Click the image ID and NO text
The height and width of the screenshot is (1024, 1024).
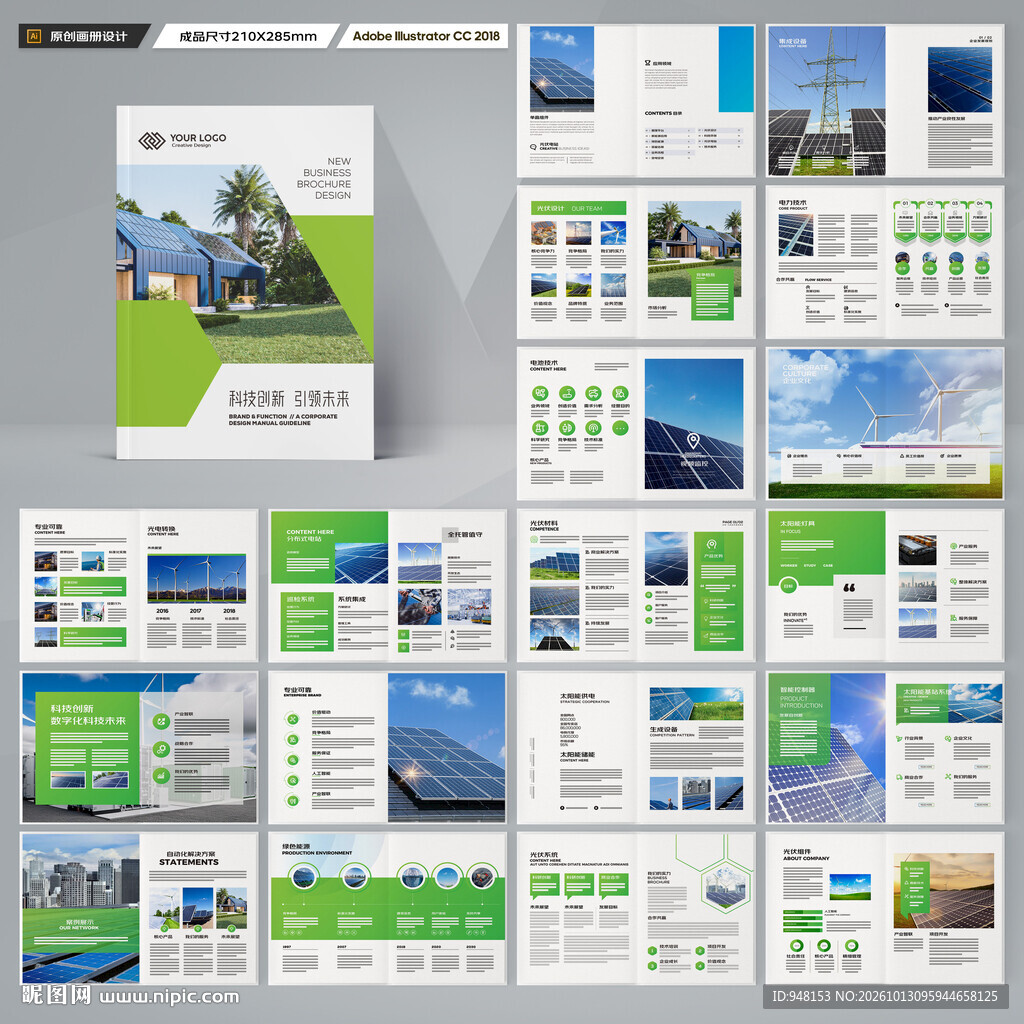pos(885,996)
